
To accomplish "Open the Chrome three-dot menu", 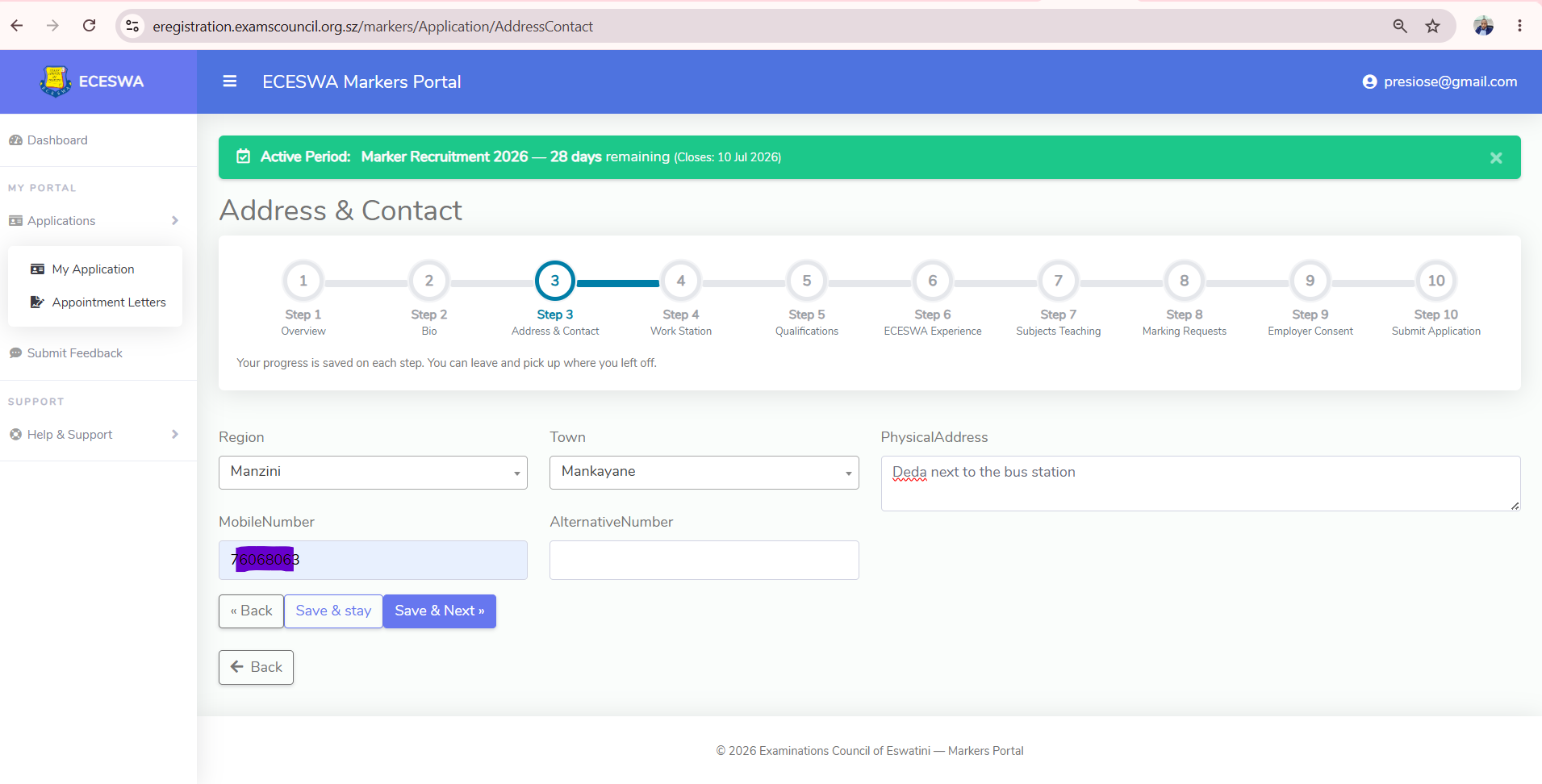I will click(x=1519, y=26).
